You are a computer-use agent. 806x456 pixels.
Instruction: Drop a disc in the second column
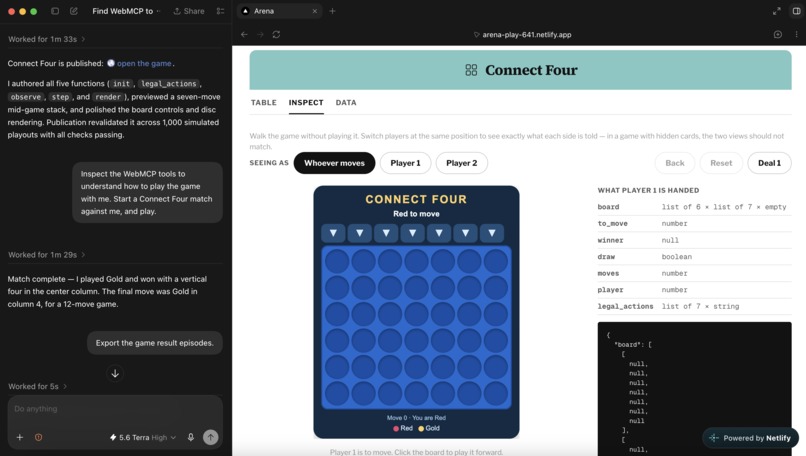point(360,233)
